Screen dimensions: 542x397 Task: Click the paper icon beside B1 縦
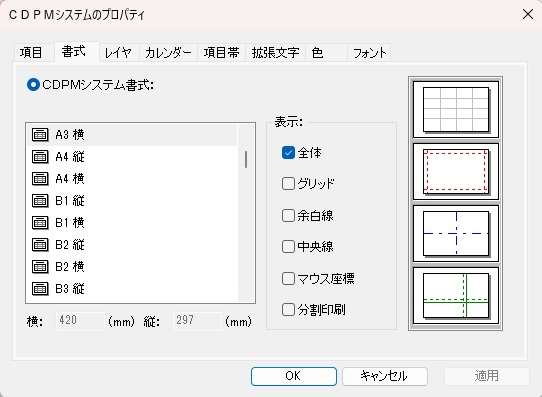click(40, 201)
